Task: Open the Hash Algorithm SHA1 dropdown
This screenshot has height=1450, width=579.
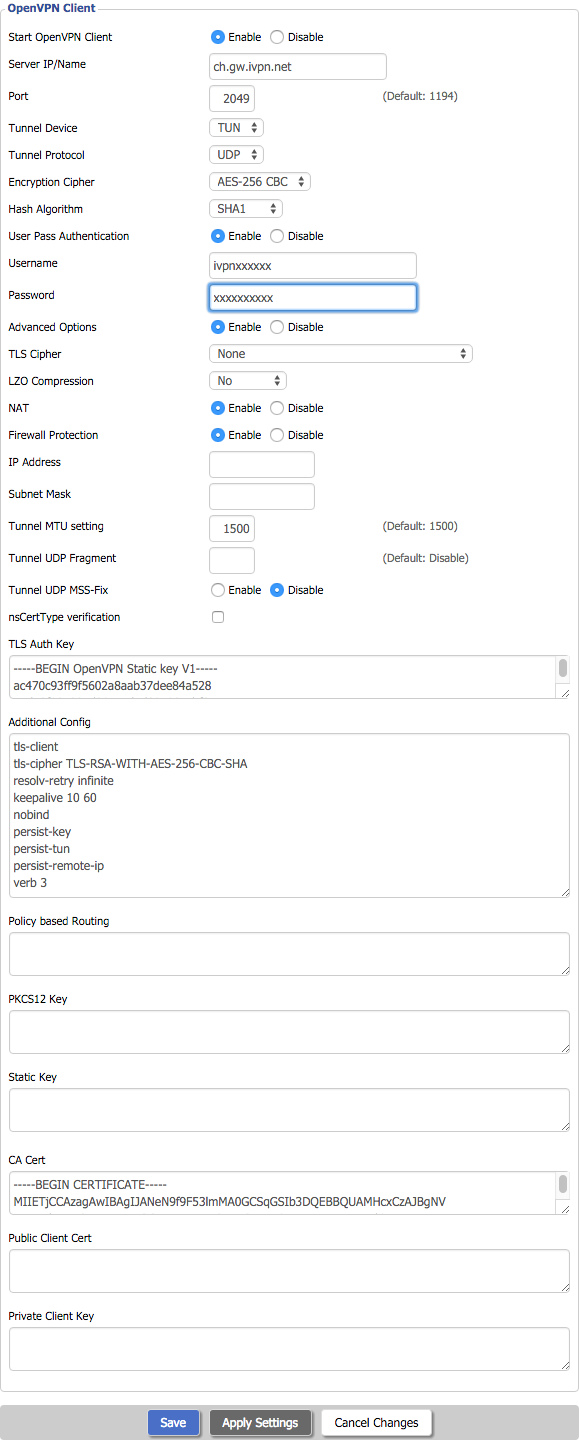Action: click(x=246, y=209)
